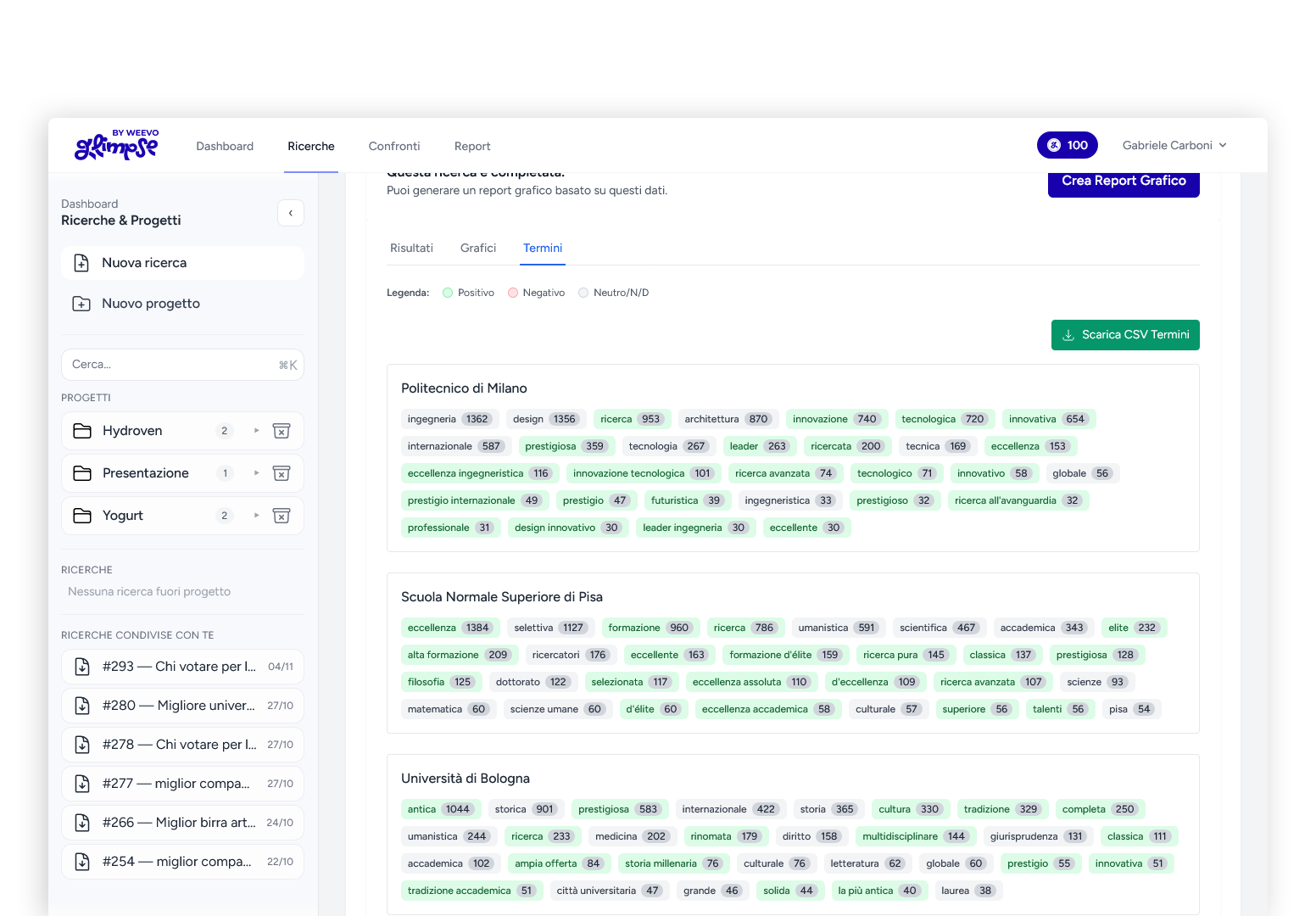Toggle the Positivo legend indicator
Image resolution: width=1316 pixels, height=916 pixels.
click(x=448, y=293)
